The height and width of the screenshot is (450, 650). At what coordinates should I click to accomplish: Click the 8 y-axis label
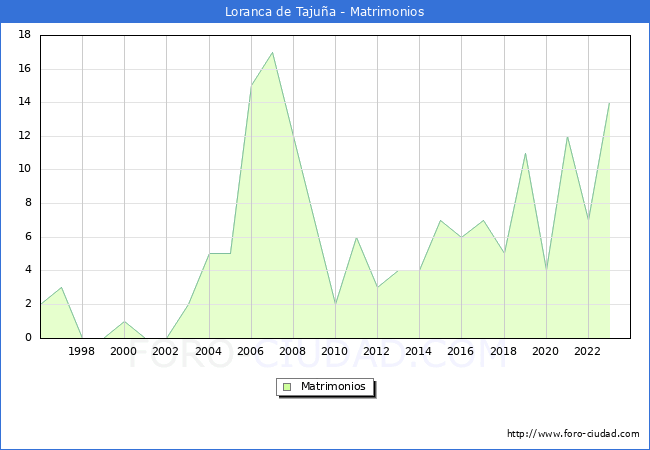pyautogui.click(x=28, y=203)
